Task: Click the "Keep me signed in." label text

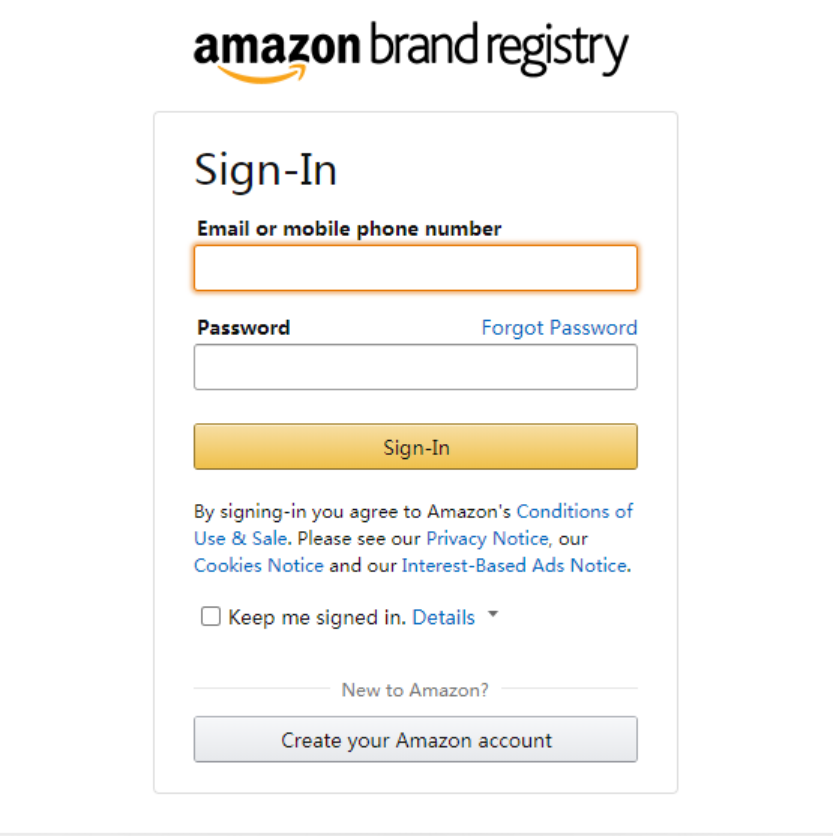Action: 317,618
